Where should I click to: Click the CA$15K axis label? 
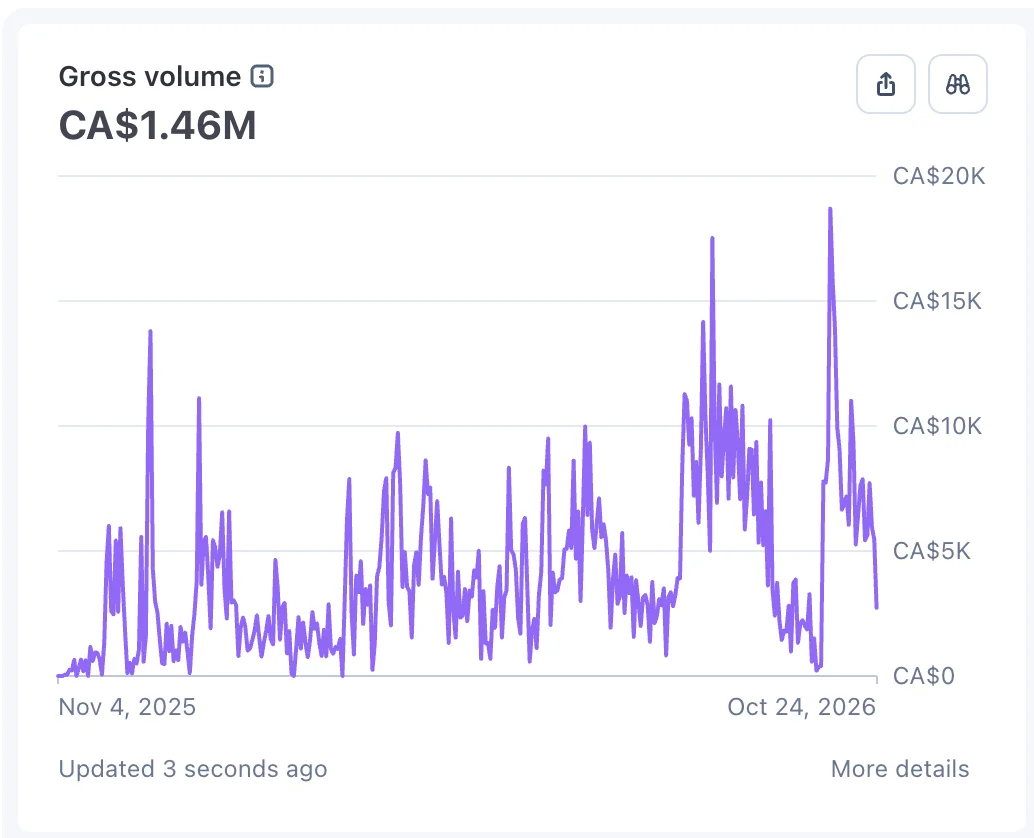point(937,301)
